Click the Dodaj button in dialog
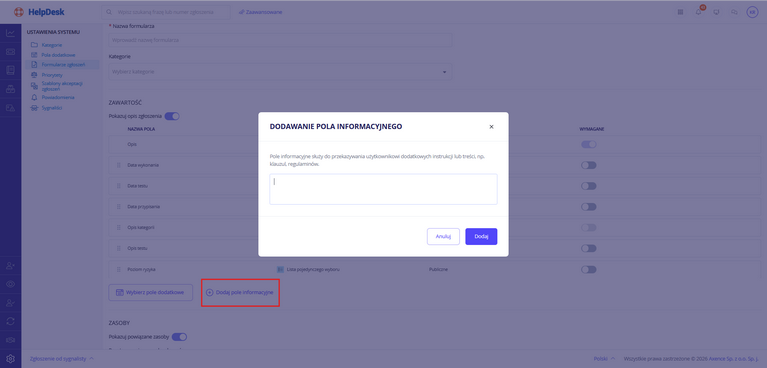 [481, 236]
